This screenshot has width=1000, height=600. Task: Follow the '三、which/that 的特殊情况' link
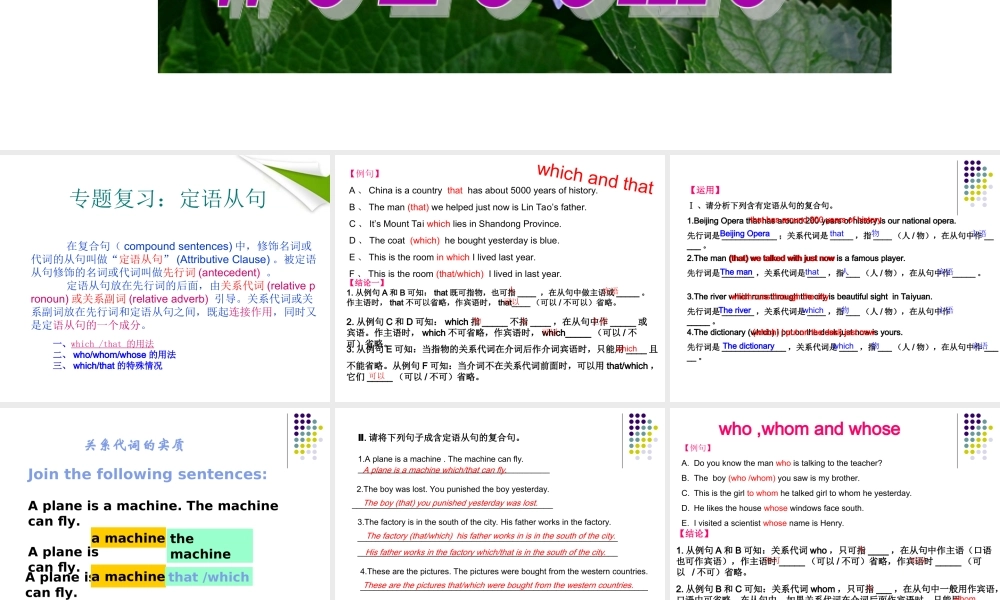107,365
